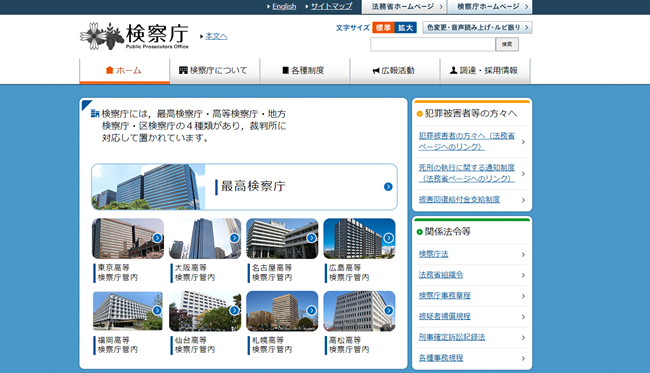Click the 関係法令等 heading
Screen dimensions: 650x373
pos(448,232)
